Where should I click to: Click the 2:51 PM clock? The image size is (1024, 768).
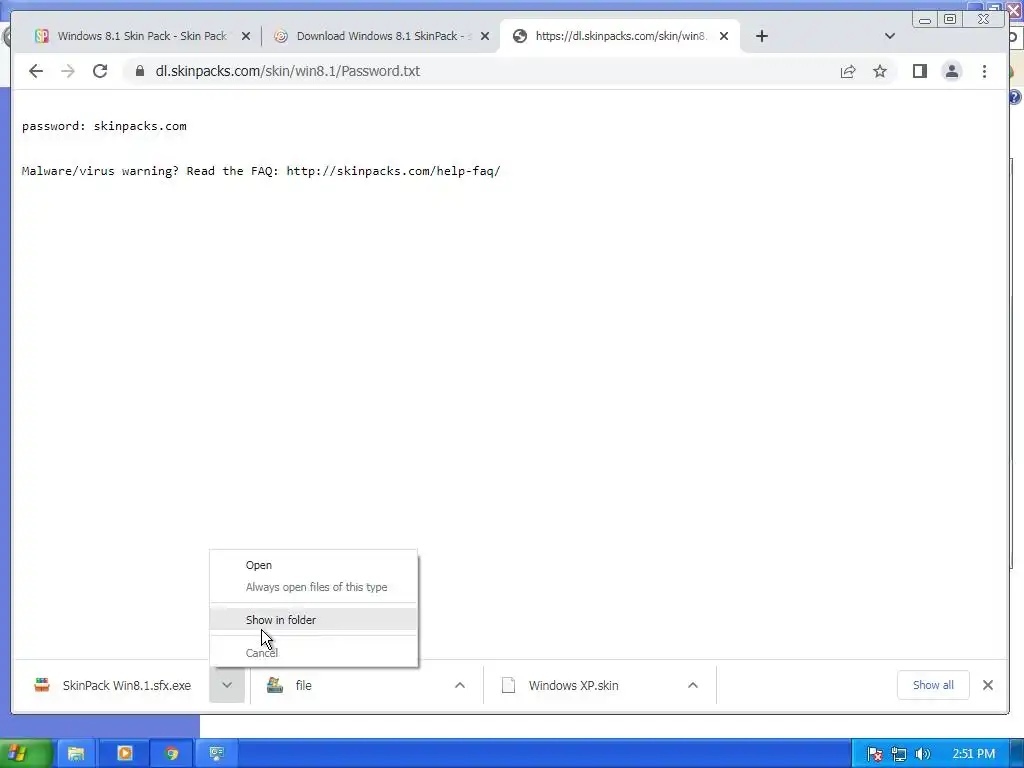(x=974, y=754)
